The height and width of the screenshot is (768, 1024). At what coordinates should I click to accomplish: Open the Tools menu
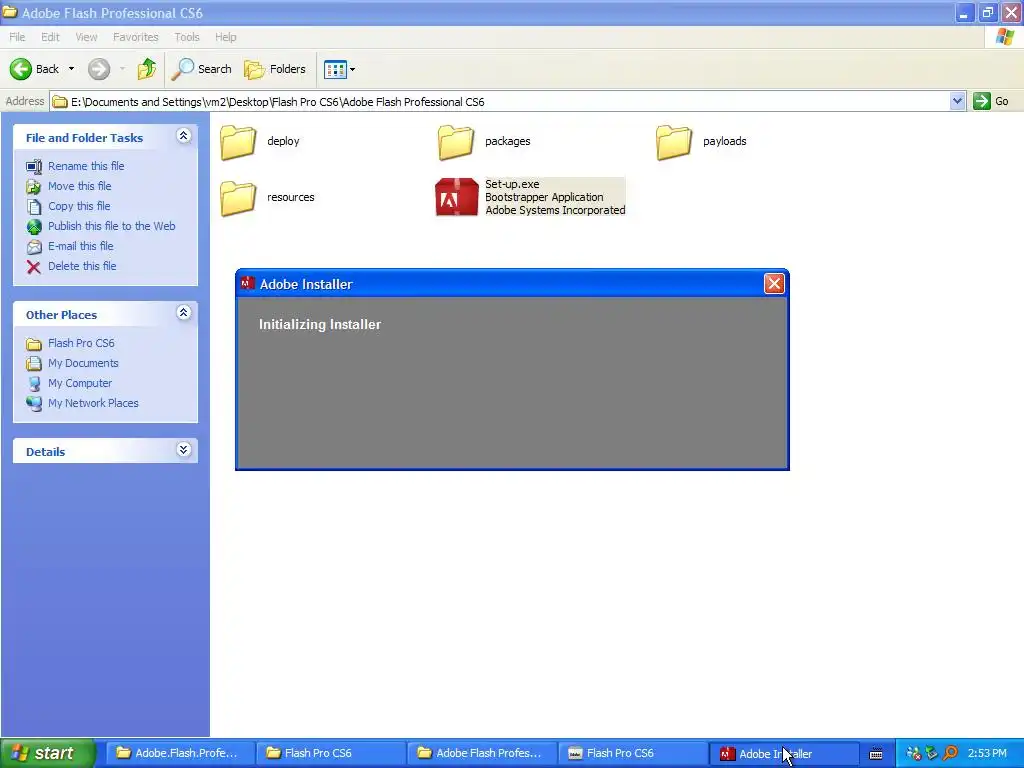[x=187, y=37]
